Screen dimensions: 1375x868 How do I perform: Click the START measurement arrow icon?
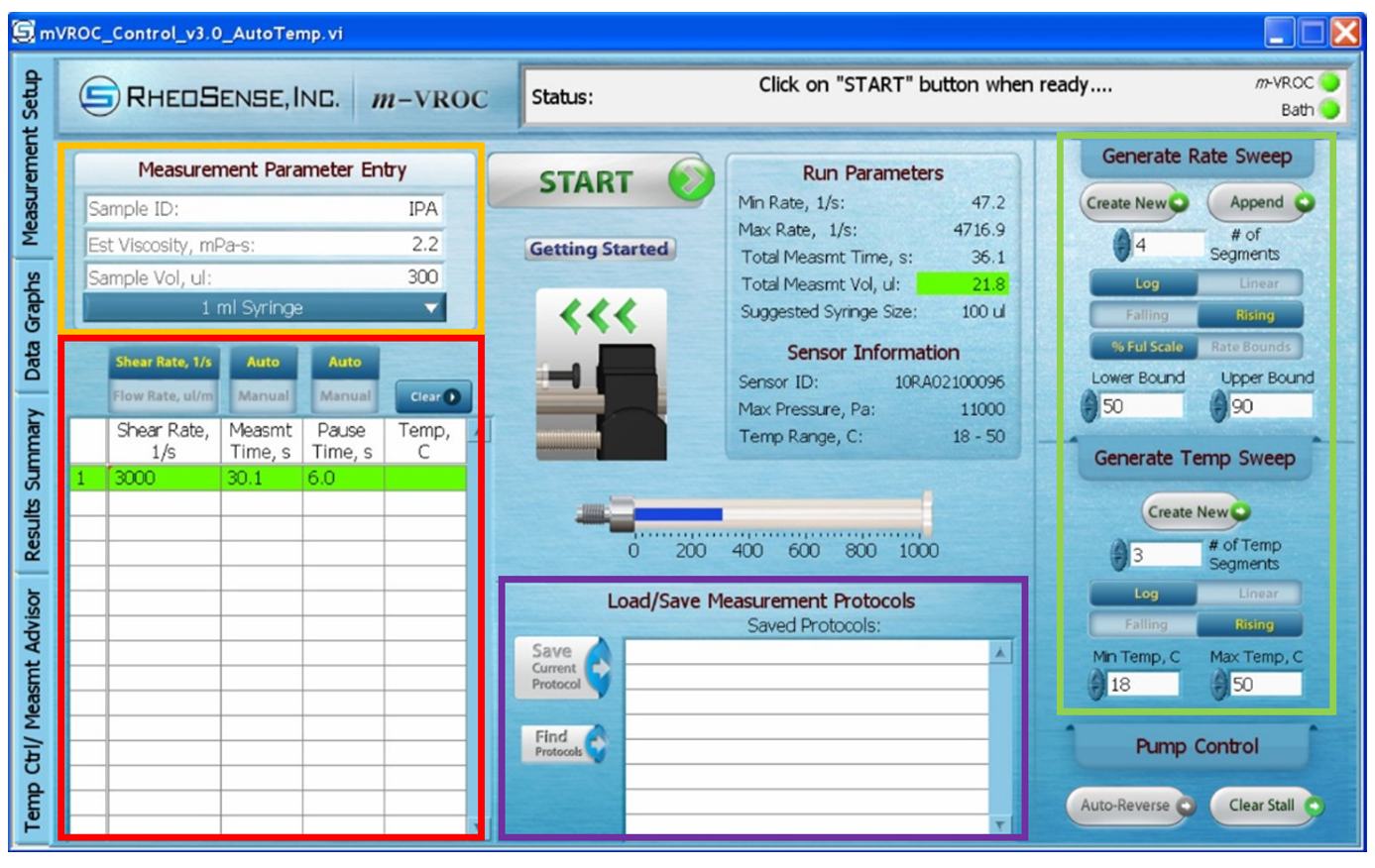pos(691,178)
